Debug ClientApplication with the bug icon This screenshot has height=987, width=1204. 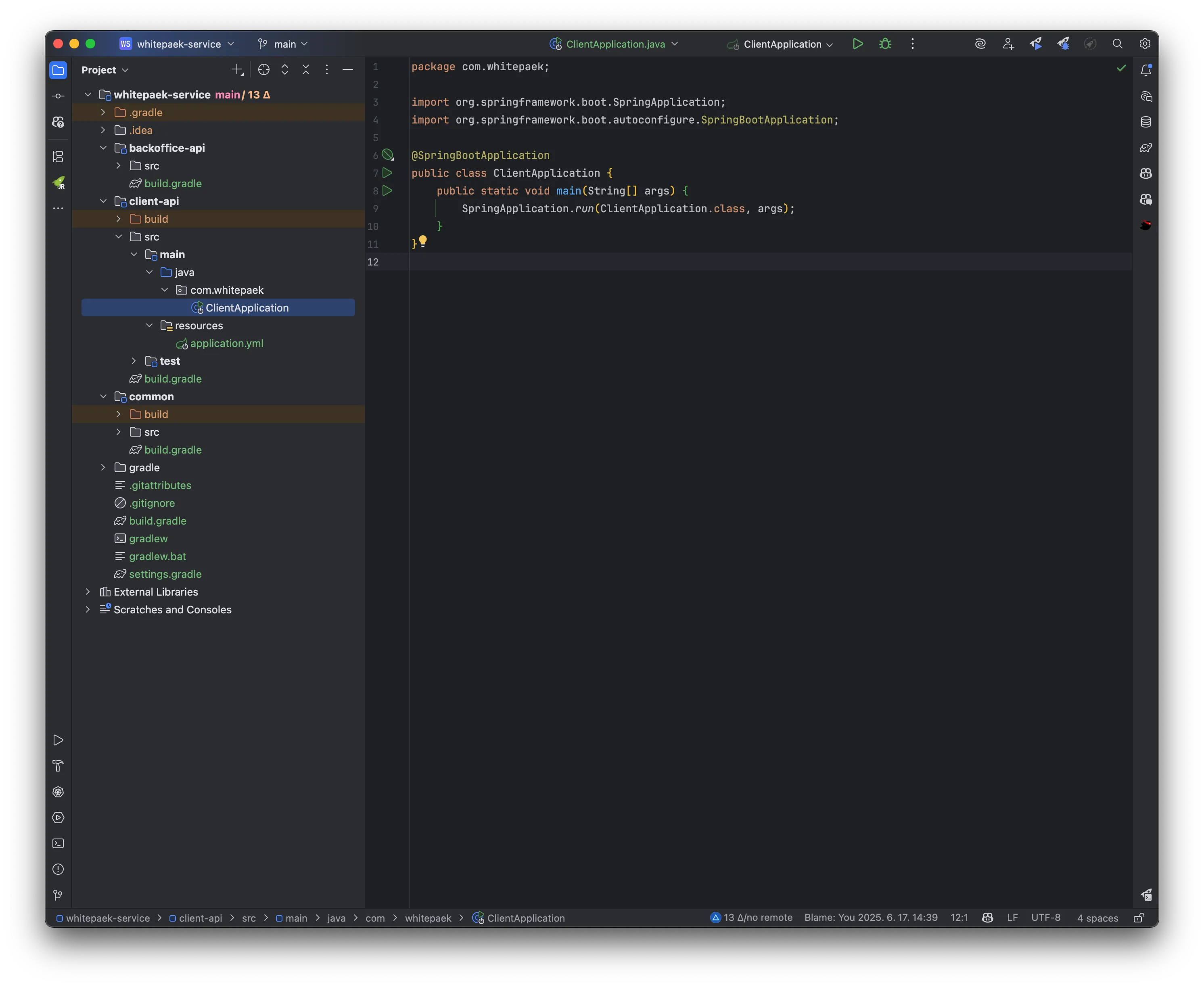click(885, 44)
